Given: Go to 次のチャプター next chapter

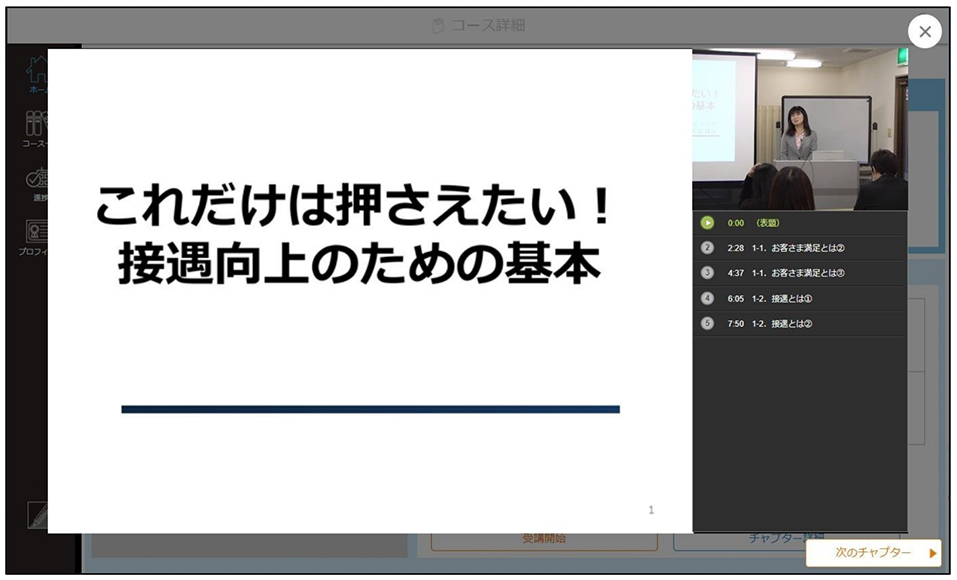Looking at the screenshot, I should pyautogui.click(x=873, y=553).
